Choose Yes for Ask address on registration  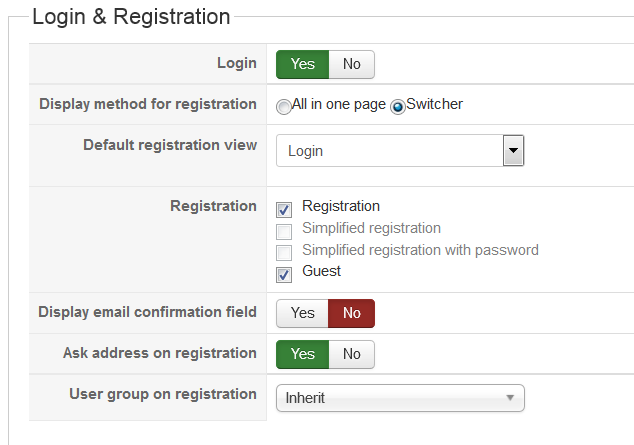(x=302, y=354)
